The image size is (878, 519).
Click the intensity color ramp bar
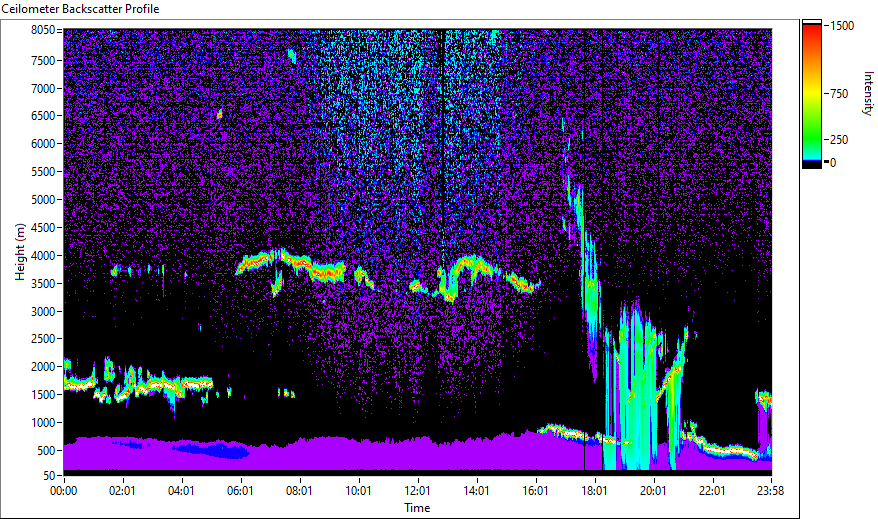point(811,93)
